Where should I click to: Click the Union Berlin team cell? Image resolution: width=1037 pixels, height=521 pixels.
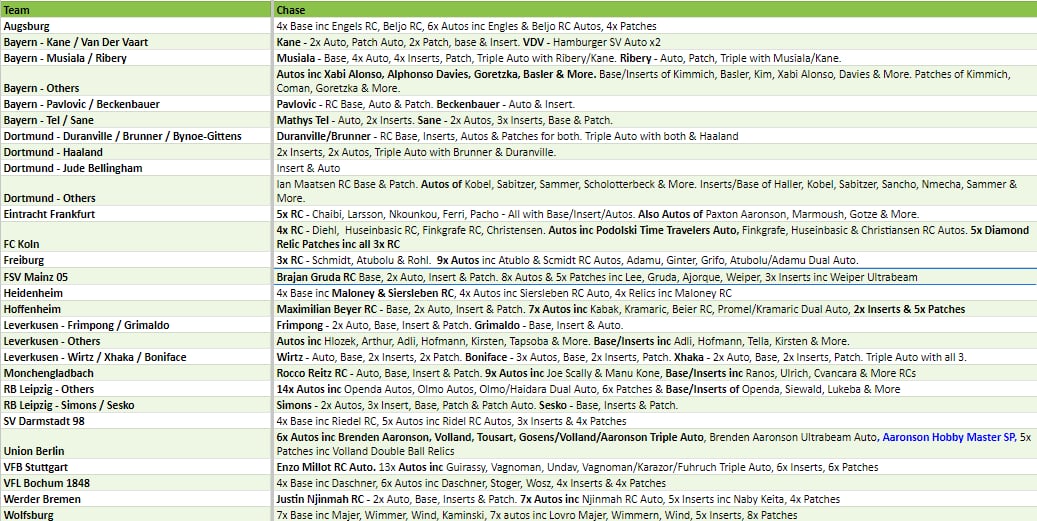136,451
